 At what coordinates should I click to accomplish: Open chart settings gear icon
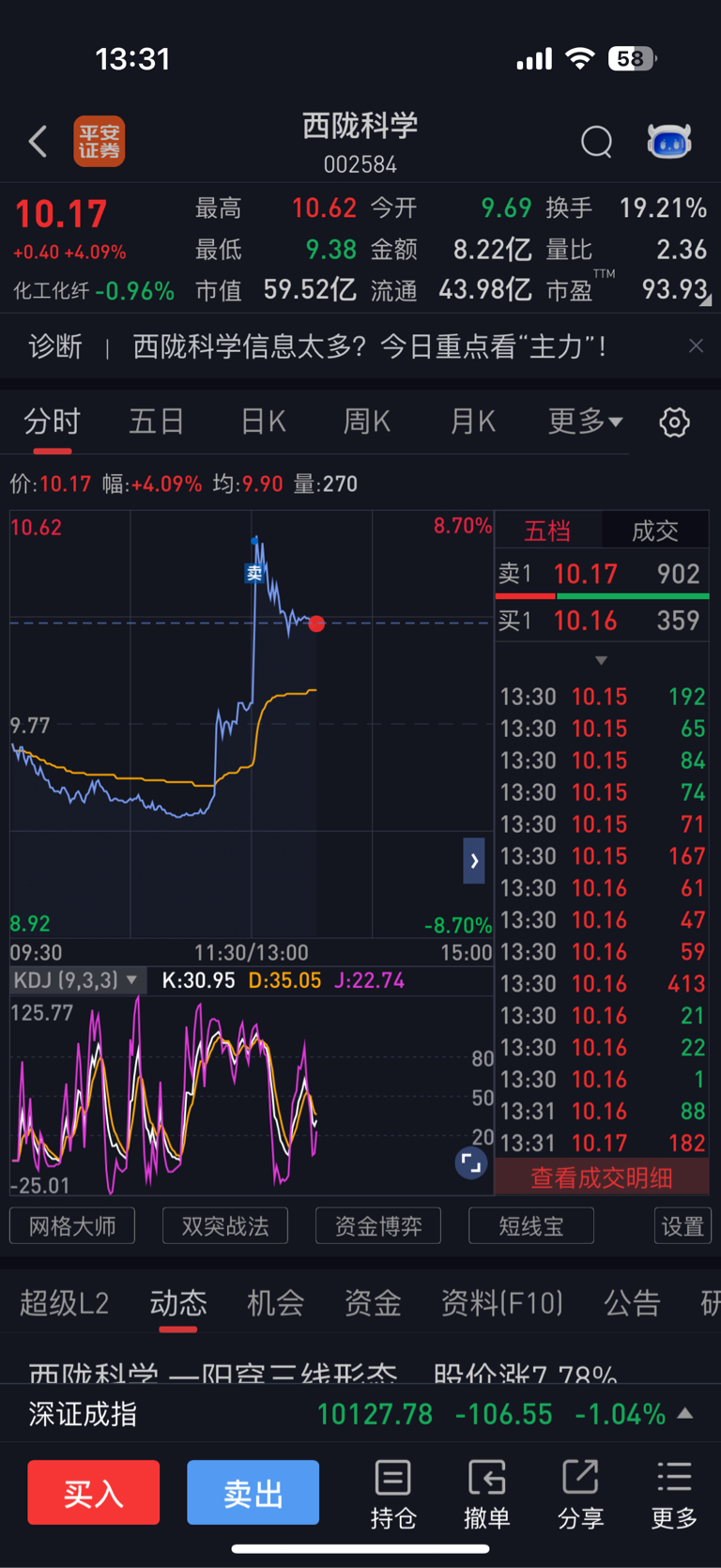tap(674, 423)
